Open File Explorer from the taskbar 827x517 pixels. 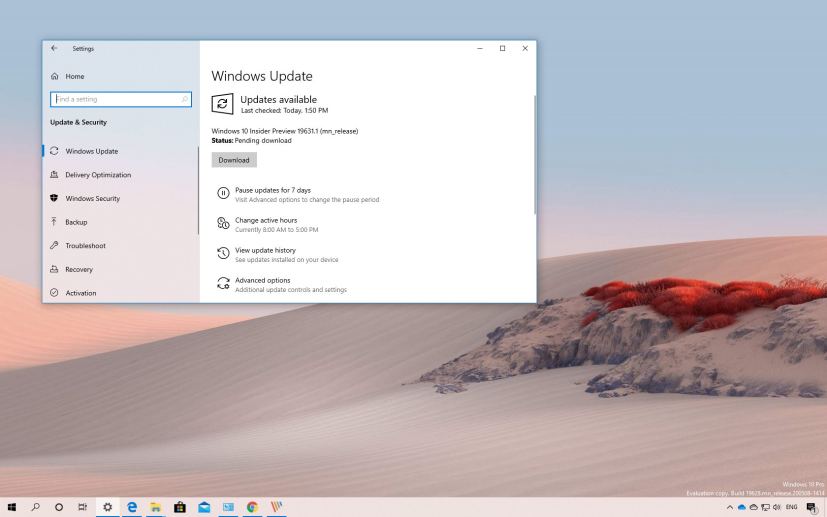(156, 507)
